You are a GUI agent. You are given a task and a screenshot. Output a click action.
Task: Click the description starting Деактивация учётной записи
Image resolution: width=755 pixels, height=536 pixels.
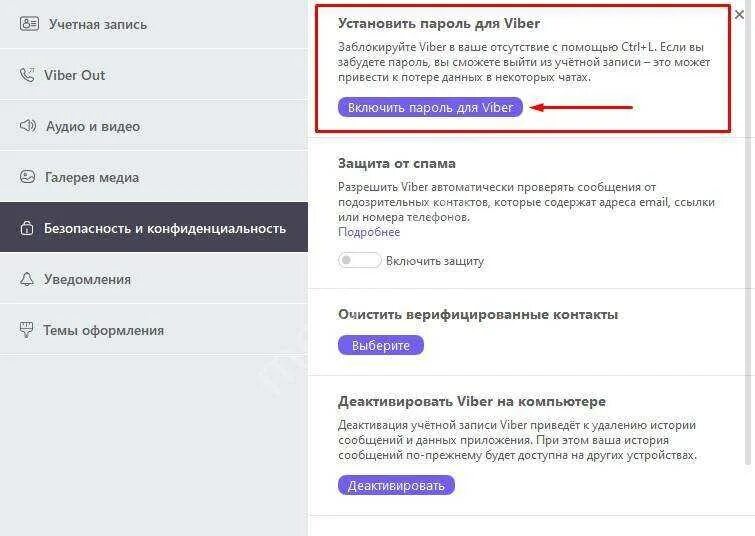[517, 440]
